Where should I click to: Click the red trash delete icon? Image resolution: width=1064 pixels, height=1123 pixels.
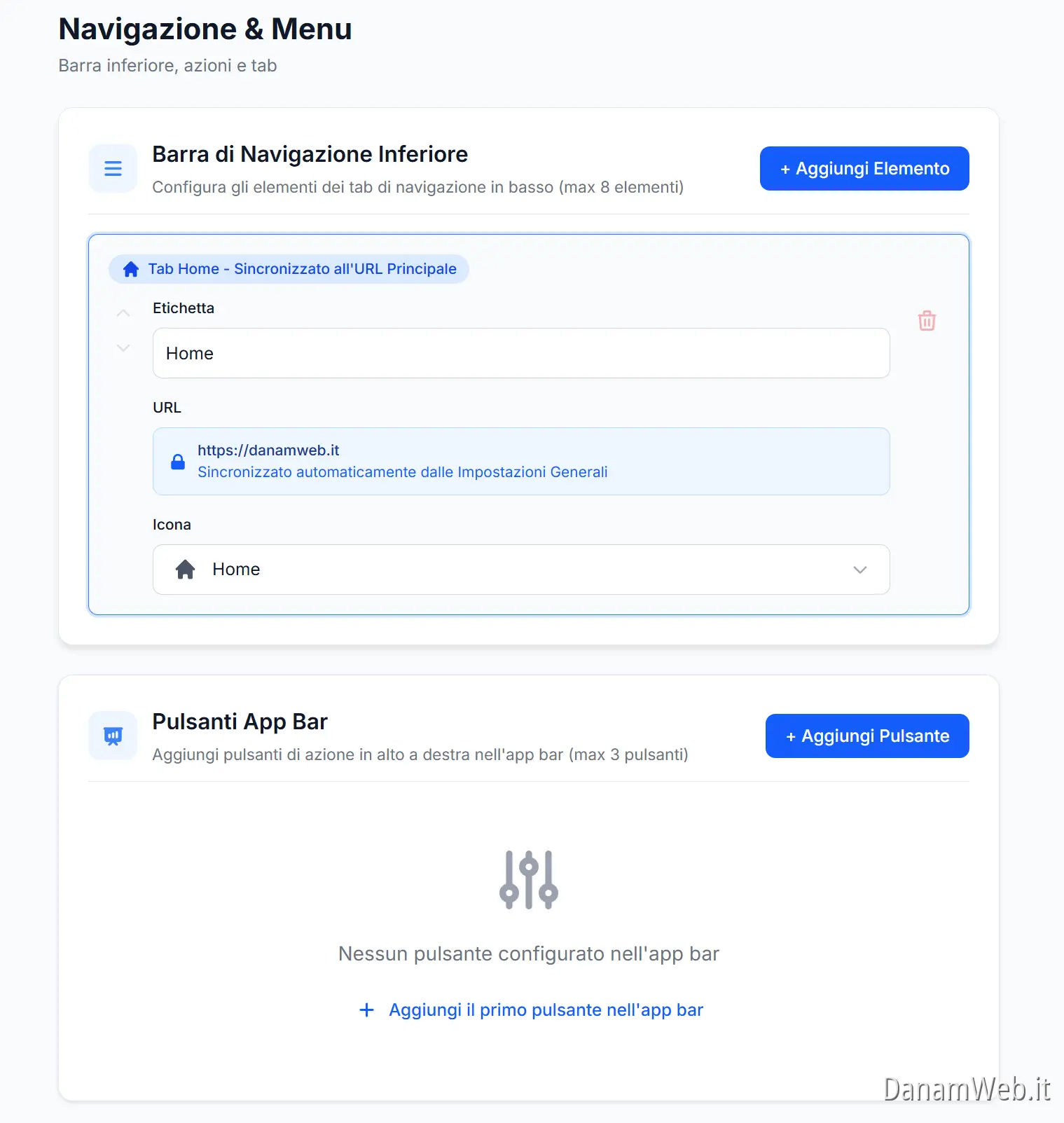point(927,321)
